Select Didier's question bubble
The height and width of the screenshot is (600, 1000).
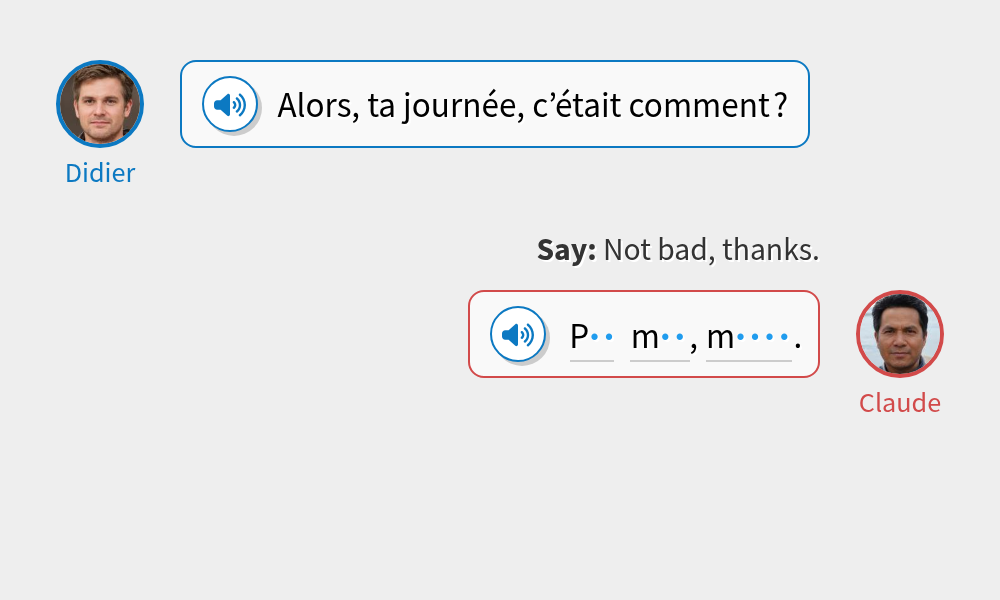point(494,103)
